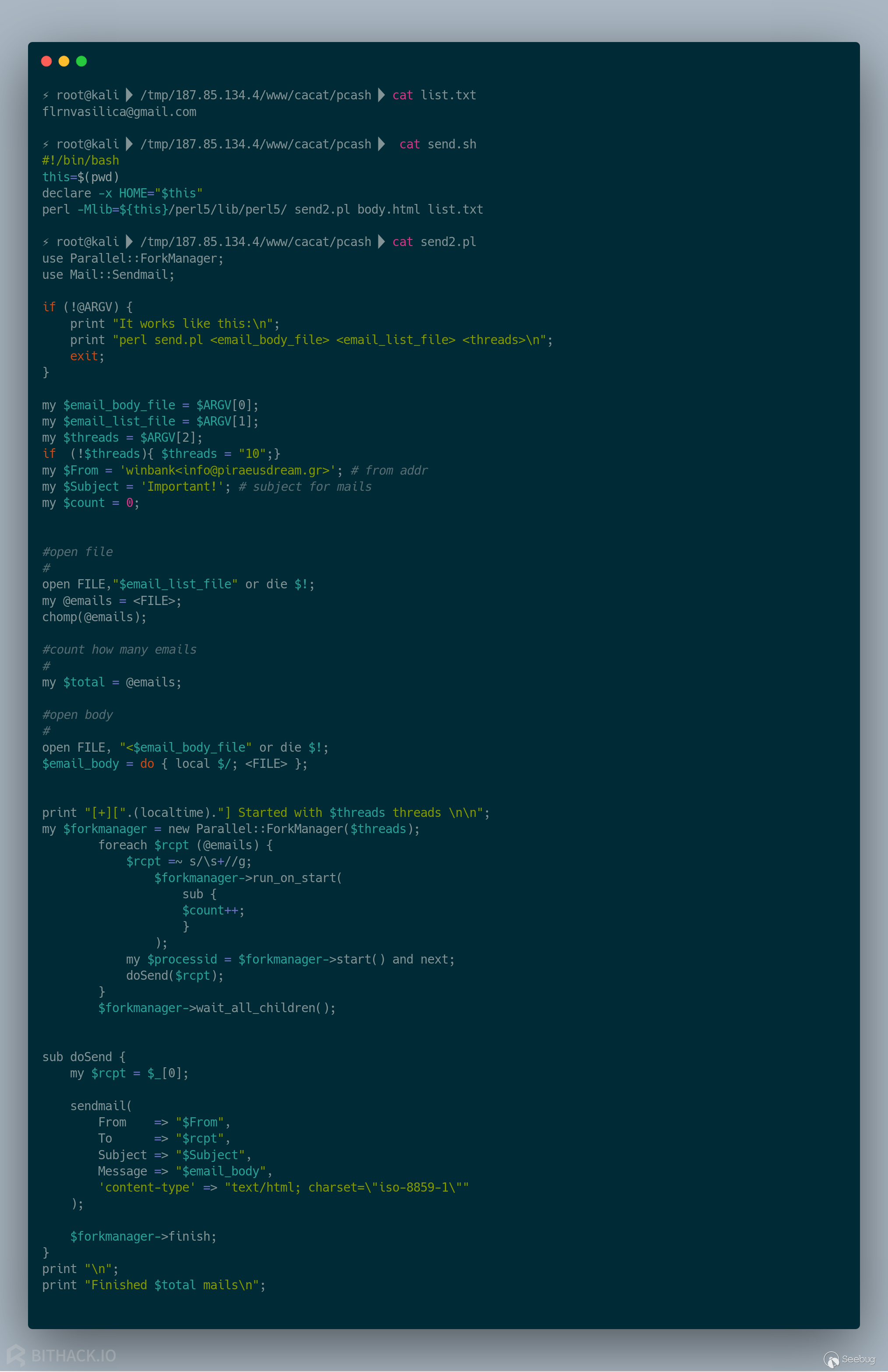The height and width of the screenshot is (1372, 888).
Task: Click the Finished total mails print line
Action: point(153,1285)
